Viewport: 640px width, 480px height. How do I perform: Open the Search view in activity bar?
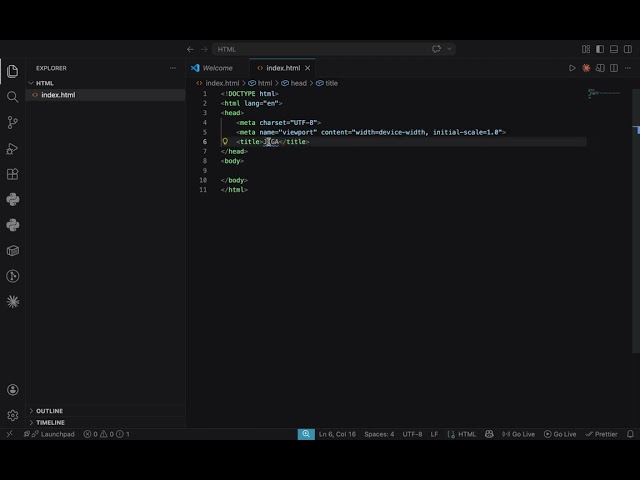point(13,97)
